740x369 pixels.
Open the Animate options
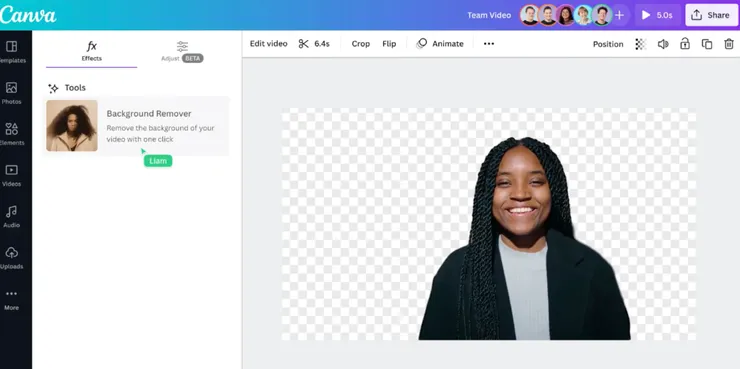coord(440,43)
